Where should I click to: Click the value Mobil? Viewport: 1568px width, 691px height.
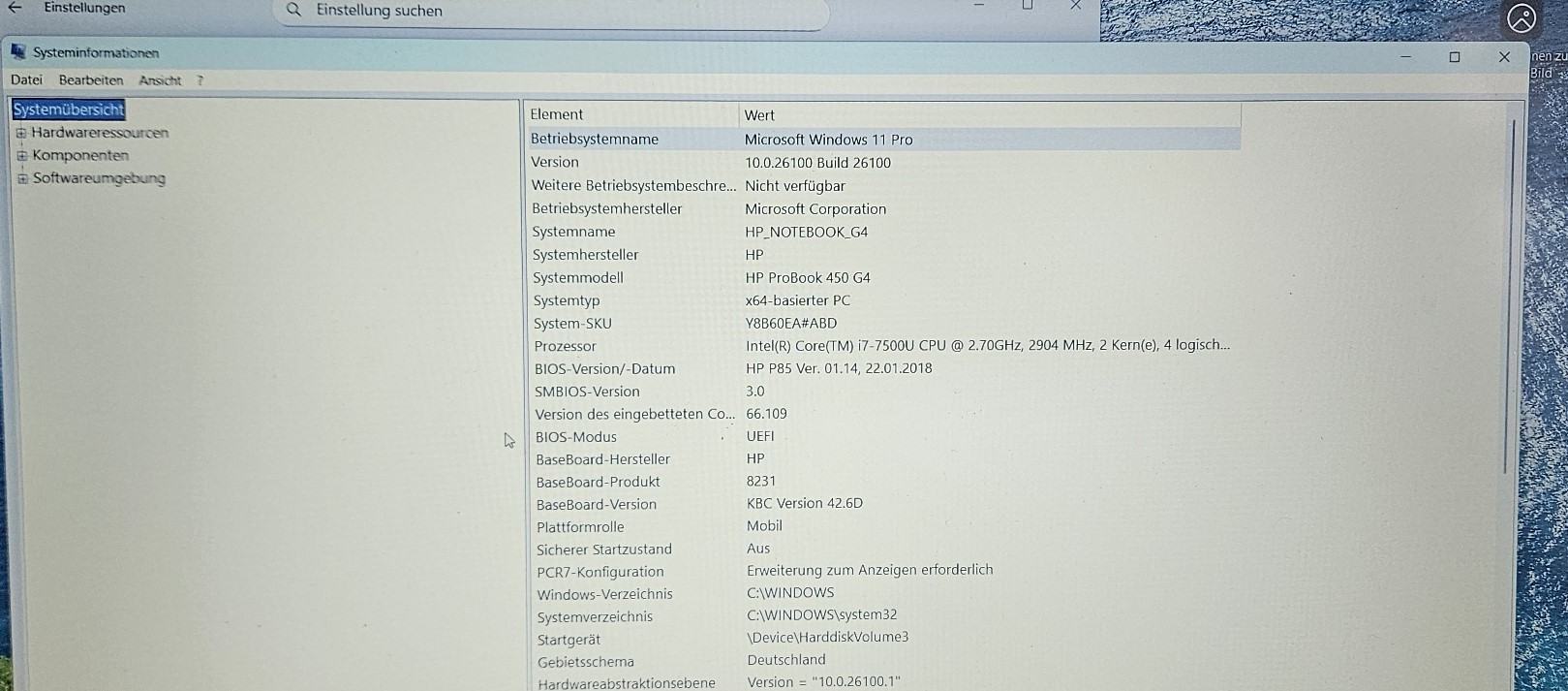(764, 525)
